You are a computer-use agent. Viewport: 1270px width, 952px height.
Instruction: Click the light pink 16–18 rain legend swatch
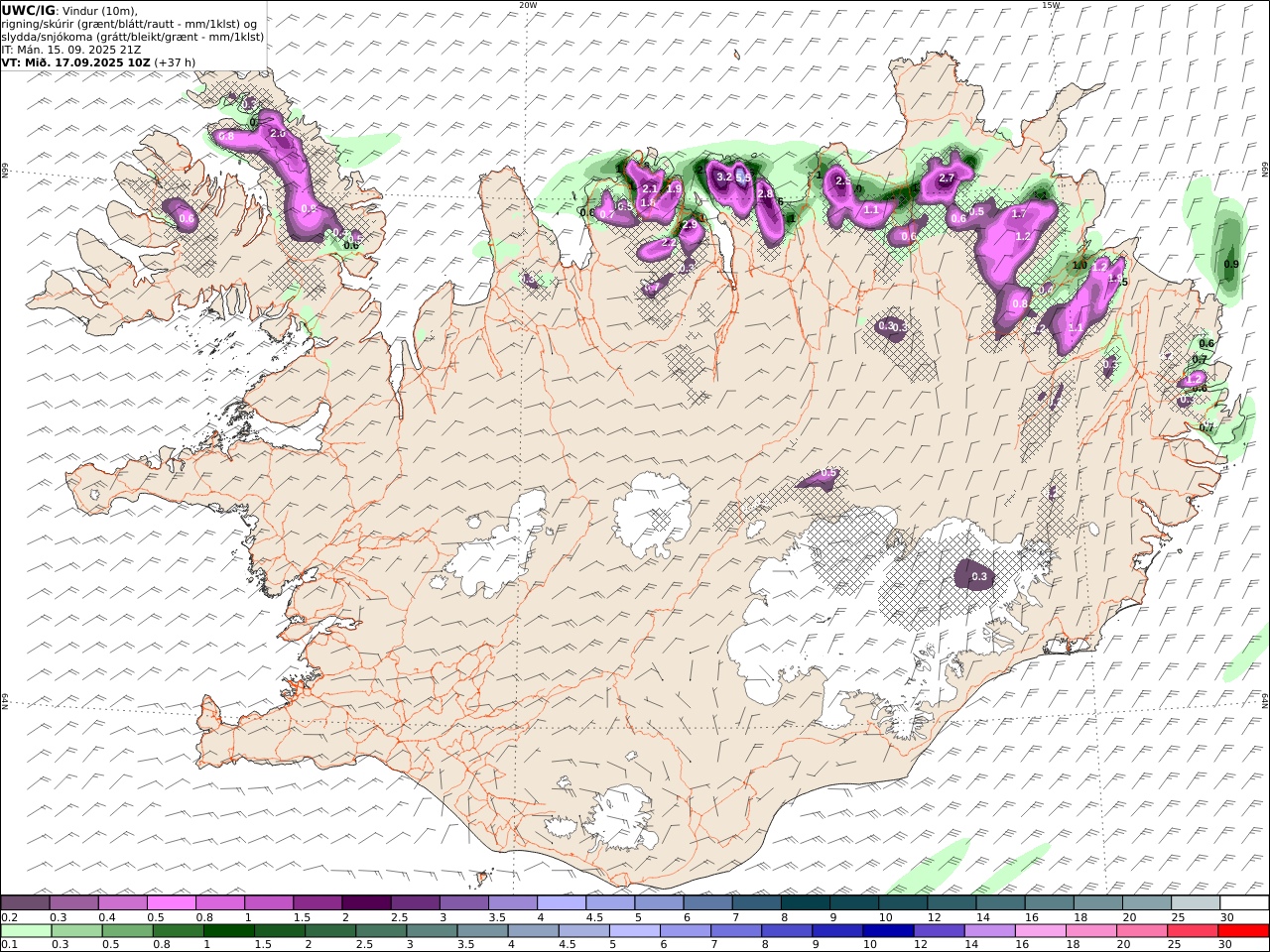tap(1041, 930)
